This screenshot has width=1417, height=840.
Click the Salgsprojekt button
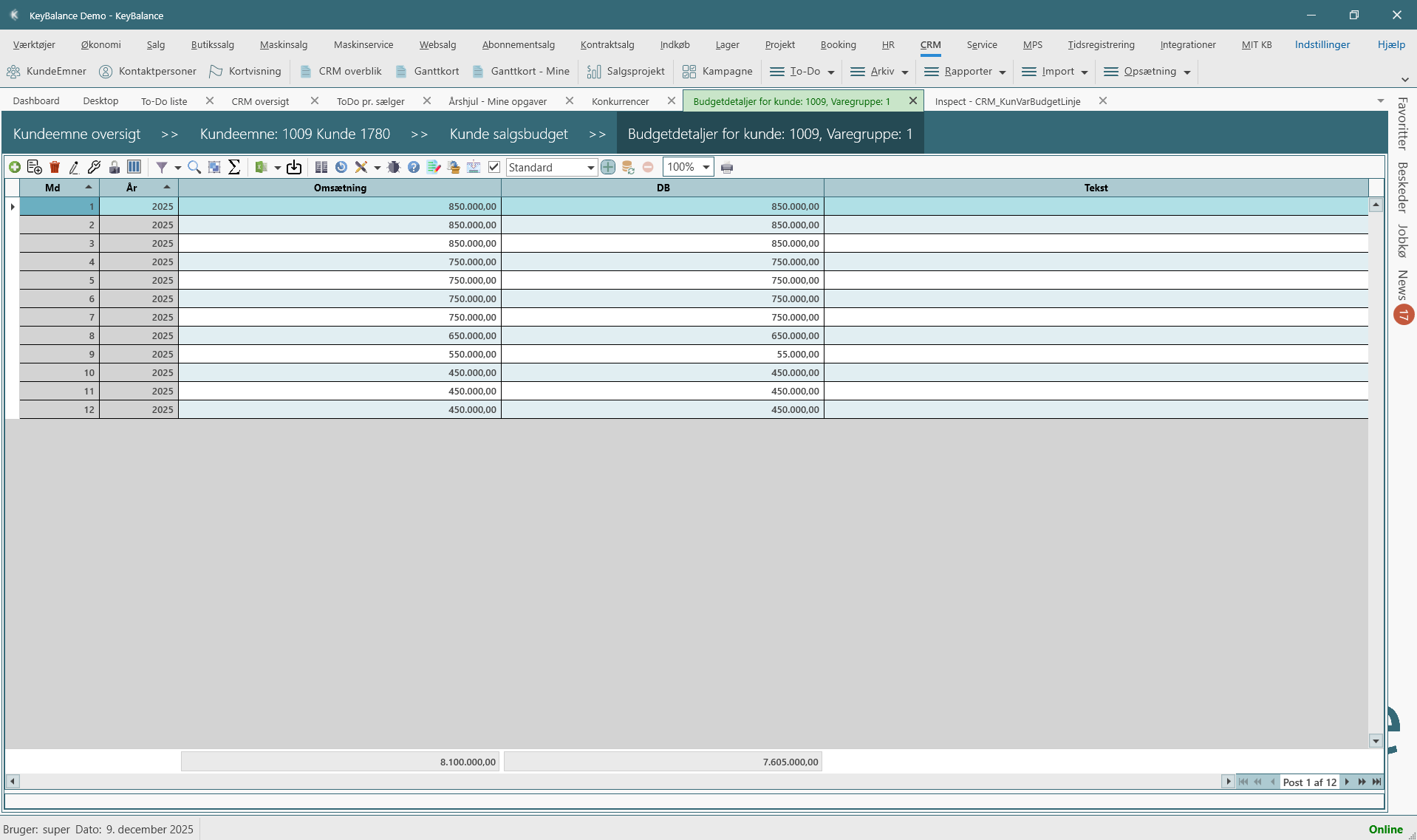pos(626,72)
